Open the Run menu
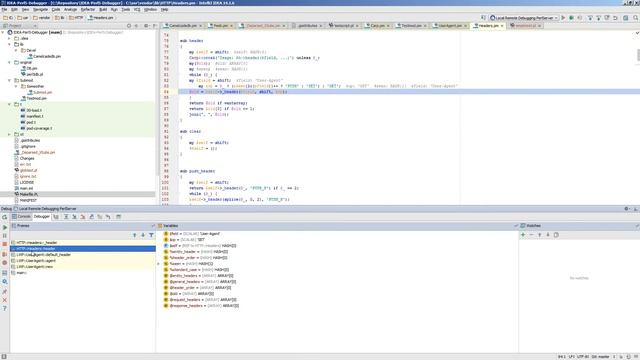640x360 pixels. click(x=114, y=9)
